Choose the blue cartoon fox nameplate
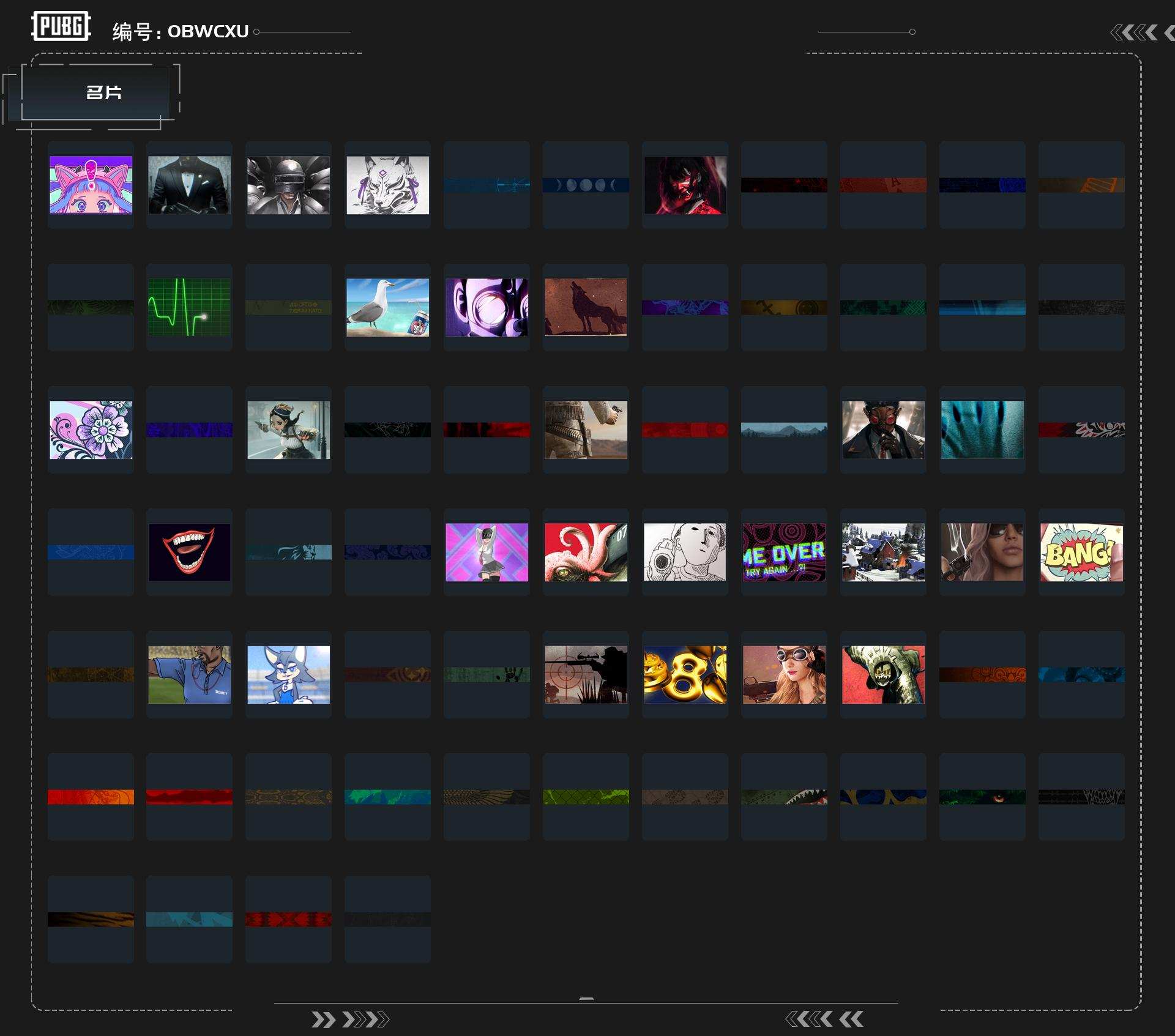This screenshot has width=1175, height=1036. point(289,674)
